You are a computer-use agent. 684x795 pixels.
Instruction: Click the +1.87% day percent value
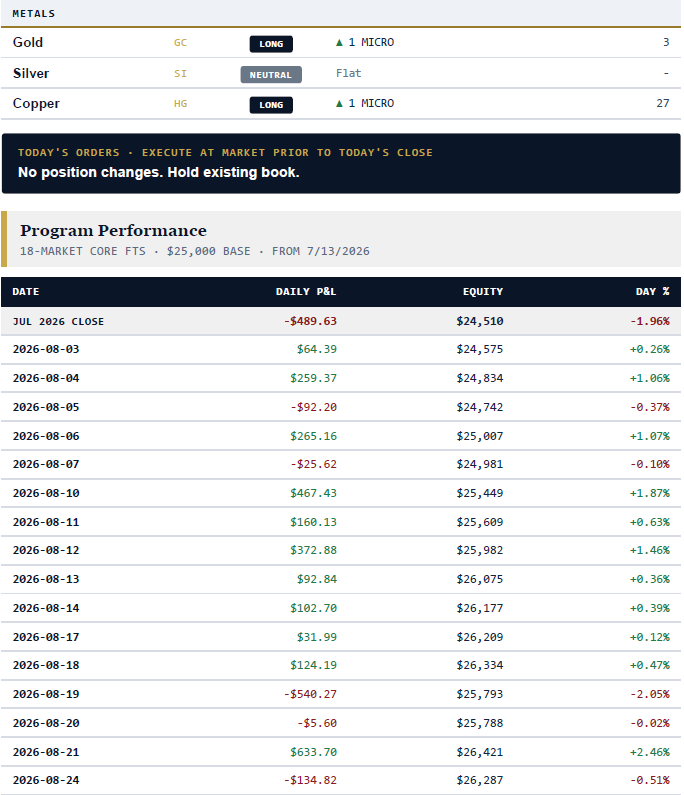[x=650, y=493]
